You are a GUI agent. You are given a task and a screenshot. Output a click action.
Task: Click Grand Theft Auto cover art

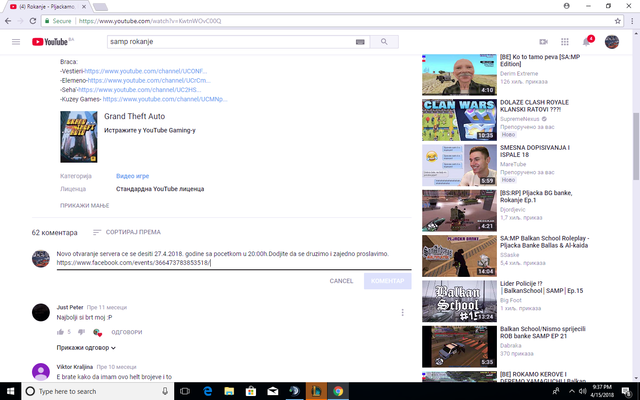(x=79, y=137)
